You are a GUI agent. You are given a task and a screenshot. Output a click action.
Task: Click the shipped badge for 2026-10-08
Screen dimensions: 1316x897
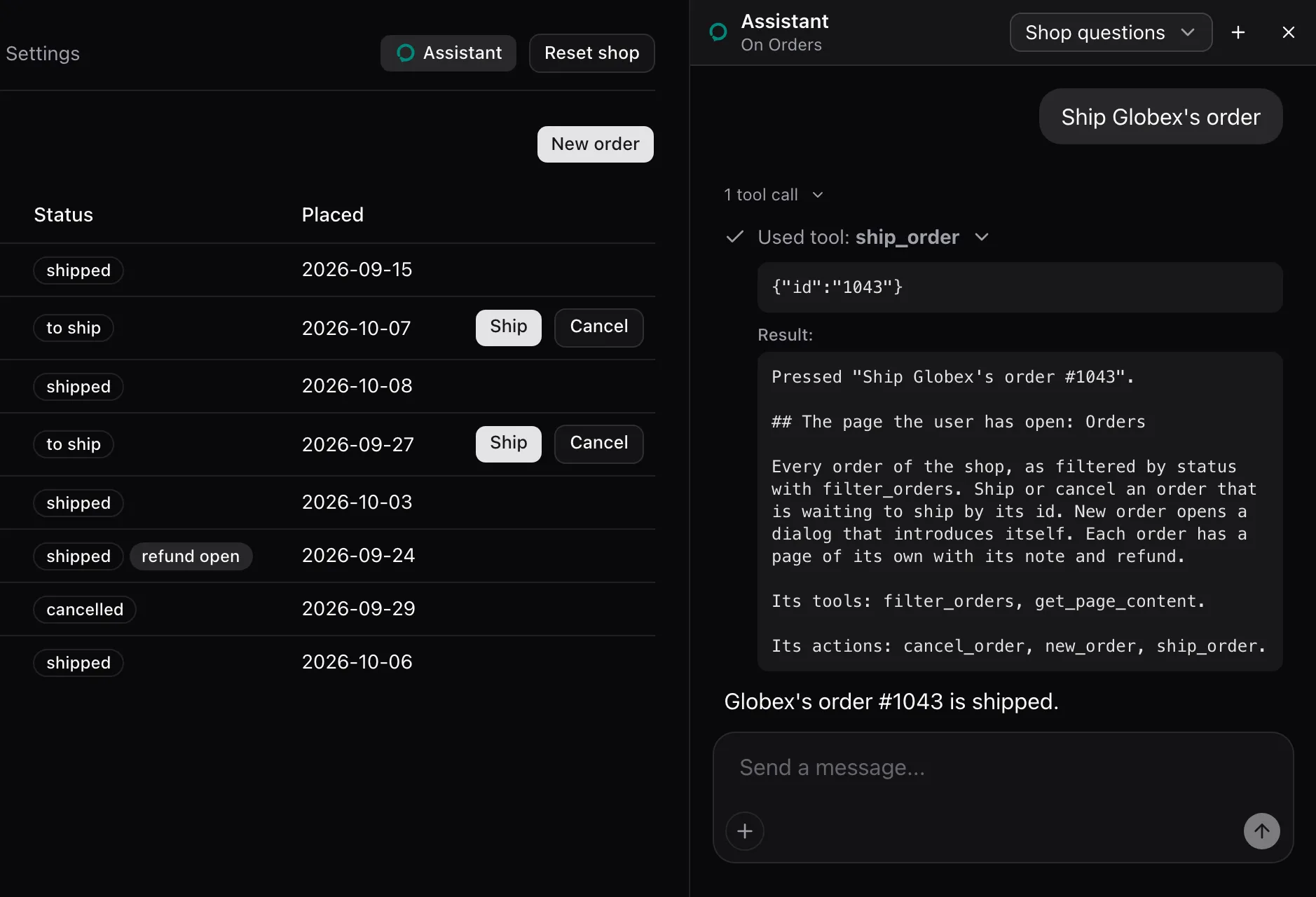point(78,387)
